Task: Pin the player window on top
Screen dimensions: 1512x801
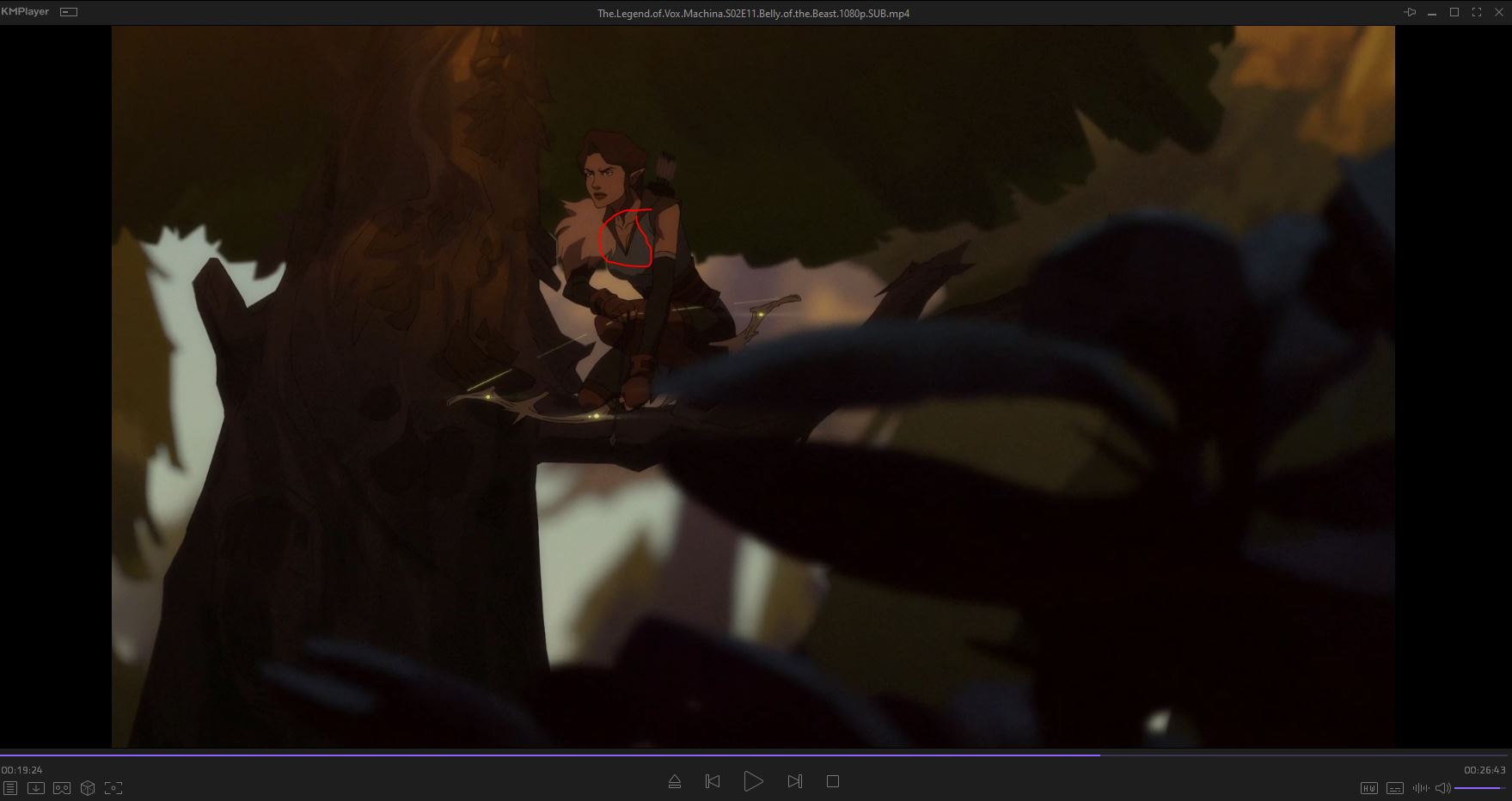Action: coord(1410,12)
